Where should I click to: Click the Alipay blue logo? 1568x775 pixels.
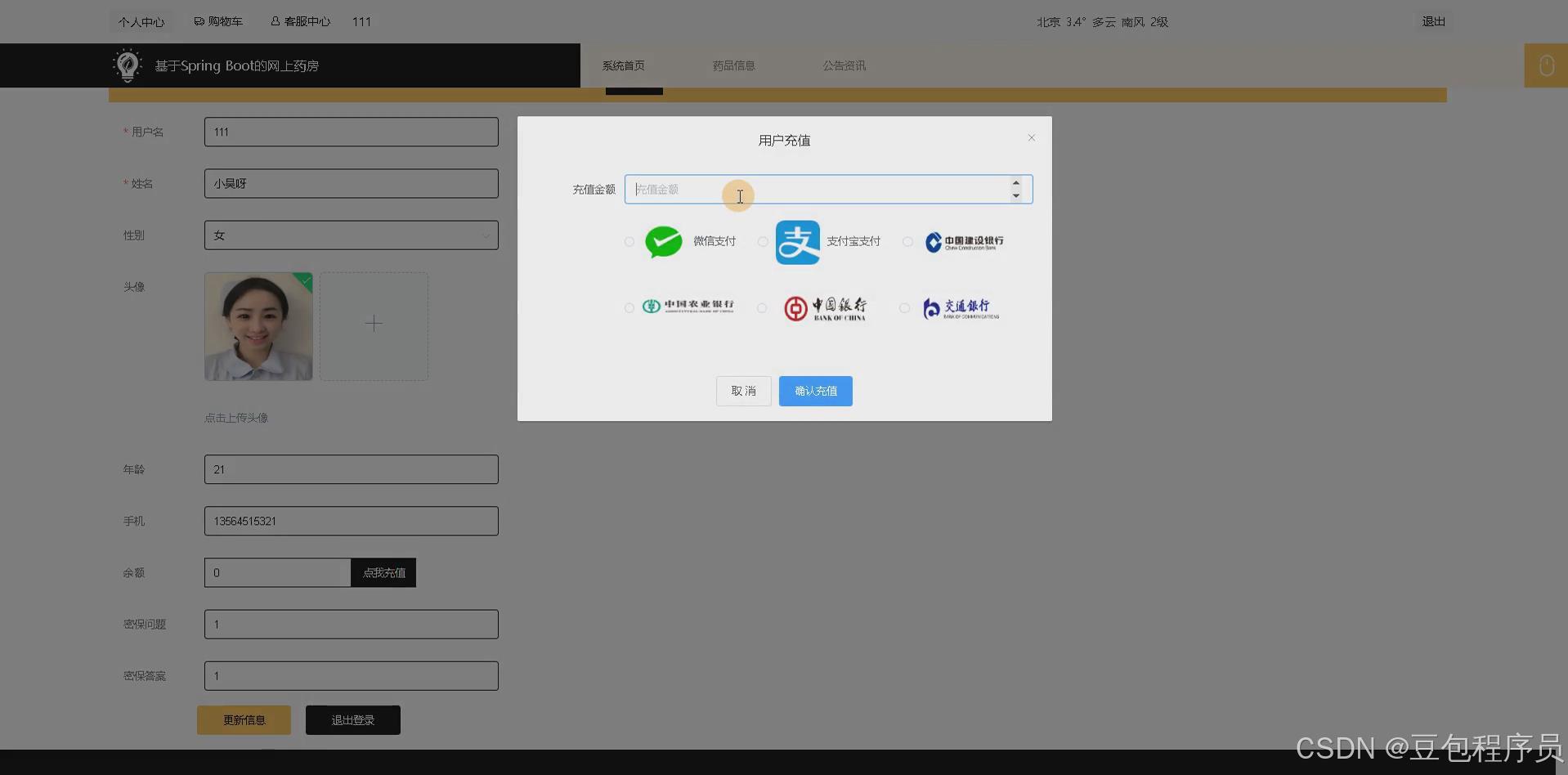[x=797, y=242]
